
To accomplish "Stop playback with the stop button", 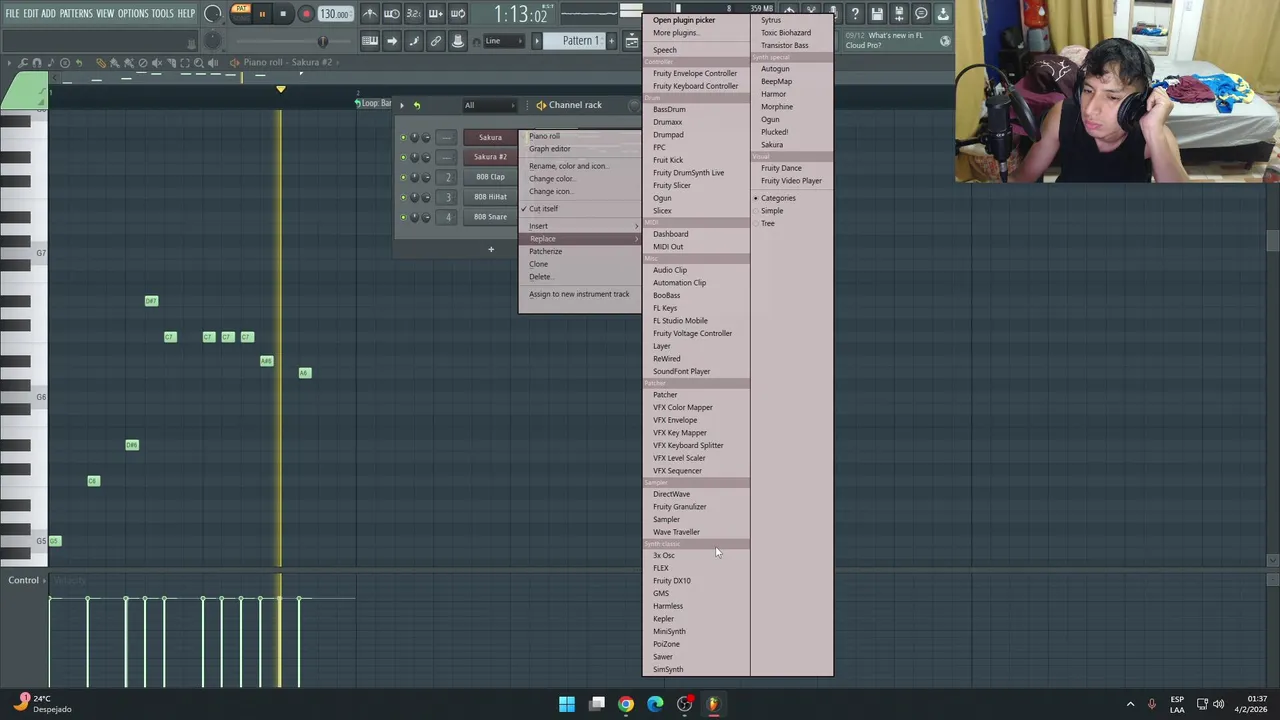I will click(x=283, y=14).
